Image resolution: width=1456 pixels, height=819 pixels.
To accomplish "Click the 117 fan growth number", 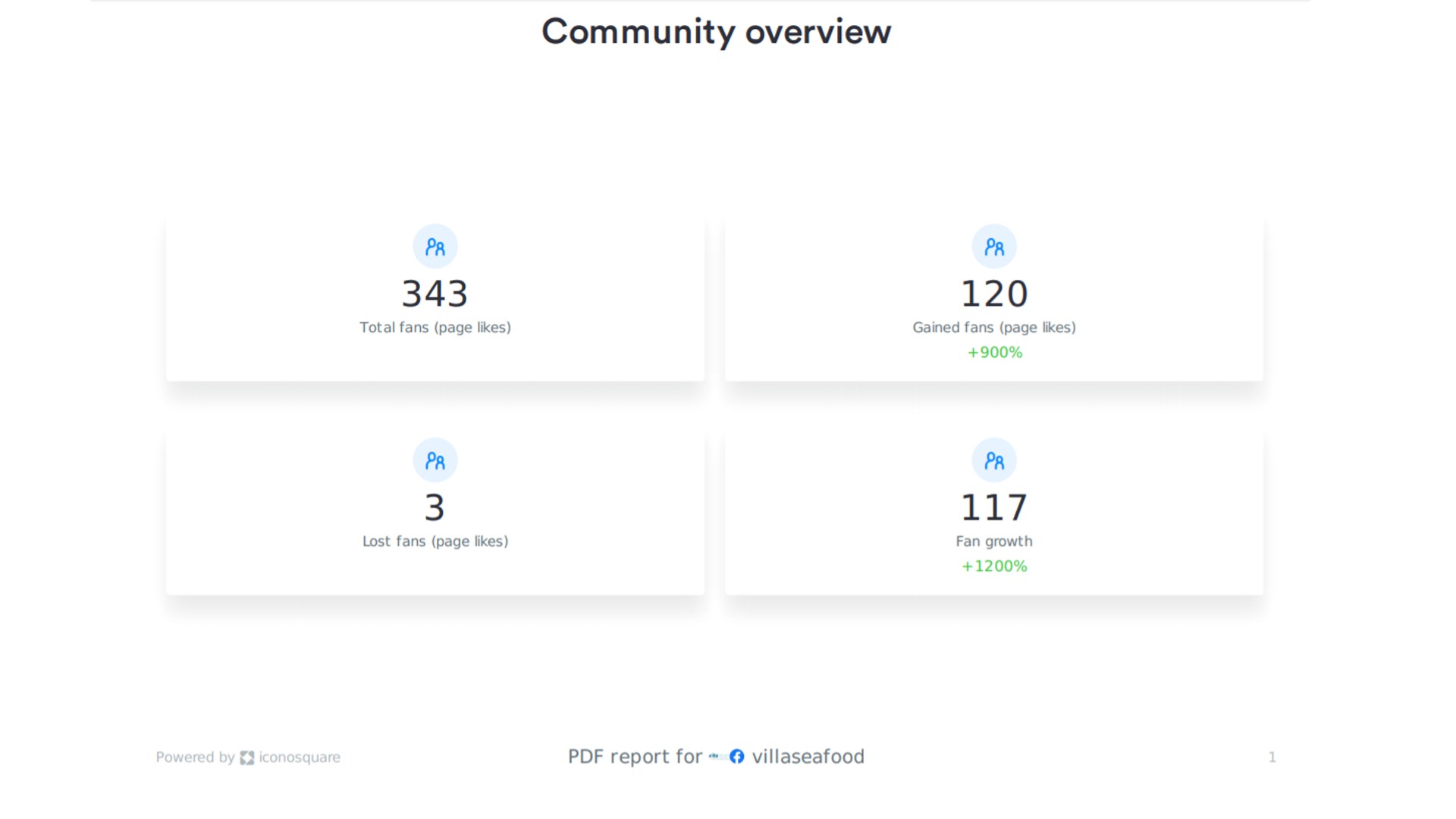I will click(x=993, y=507).
